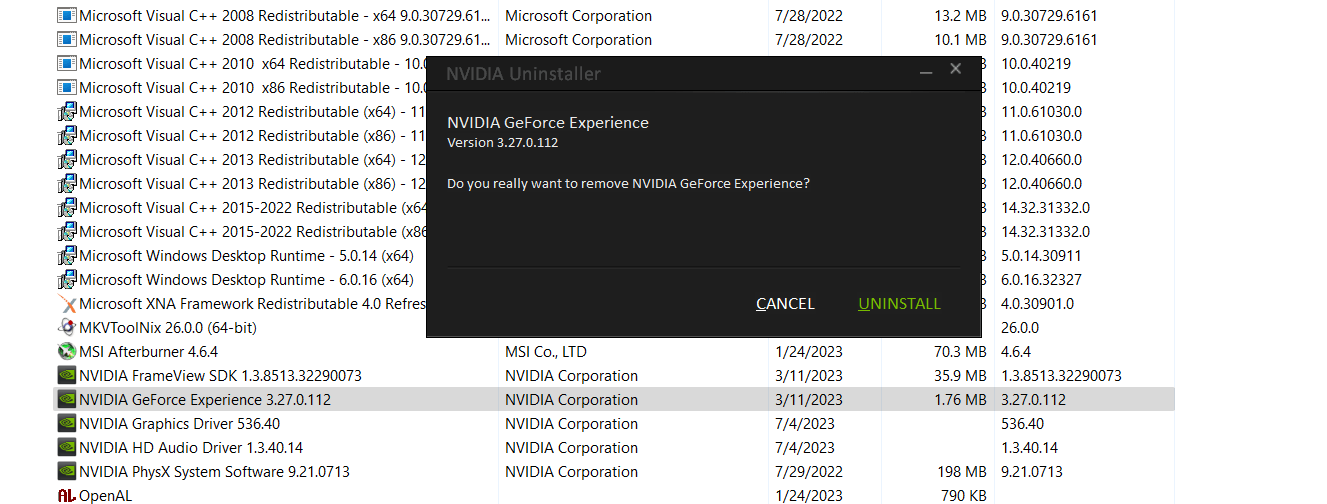
Task: Click the Visual C++ 2010 x64 icon
Action: coord(67,64)
